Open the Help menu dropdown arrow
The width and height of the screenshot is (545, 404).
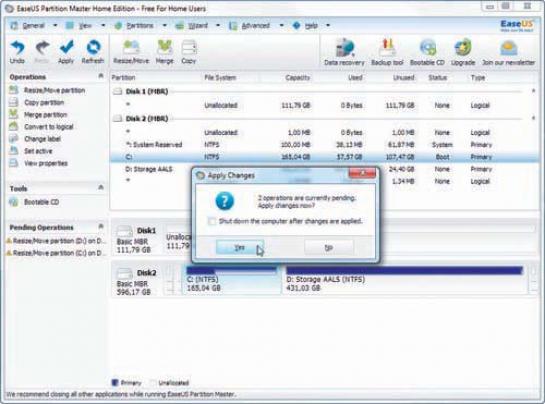[328, 25]
